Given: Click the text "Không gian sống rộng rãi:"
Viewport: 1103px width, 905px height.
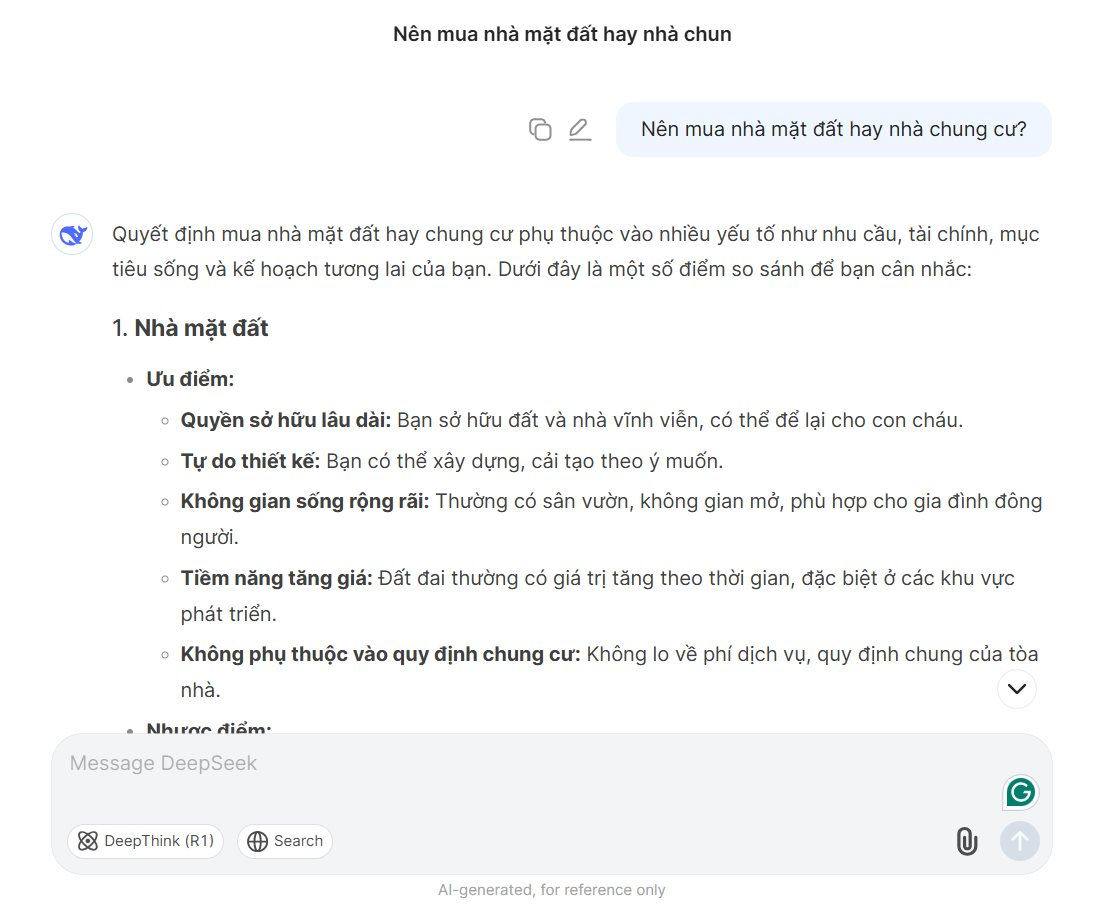Looking at the screenshot, I should [305, 501].
